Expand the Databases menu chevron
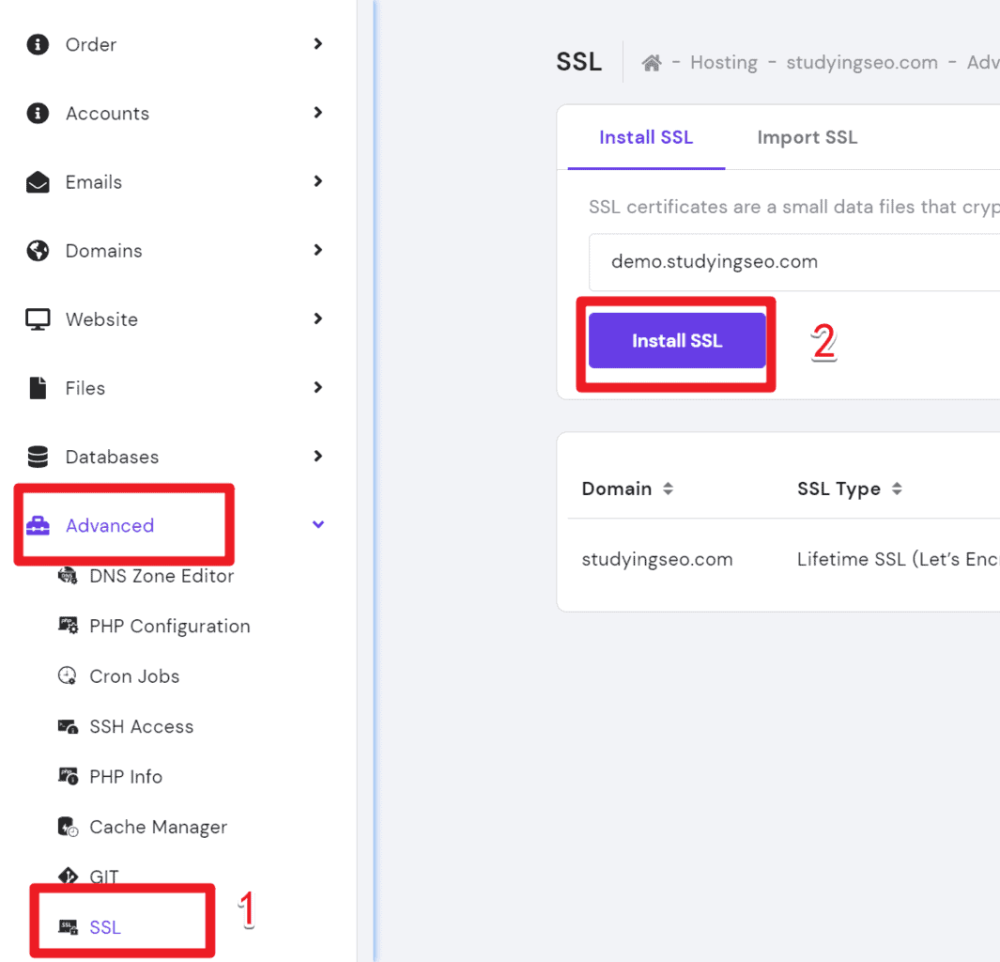Screen dimensions: 1000x962 tap(318, 456)
